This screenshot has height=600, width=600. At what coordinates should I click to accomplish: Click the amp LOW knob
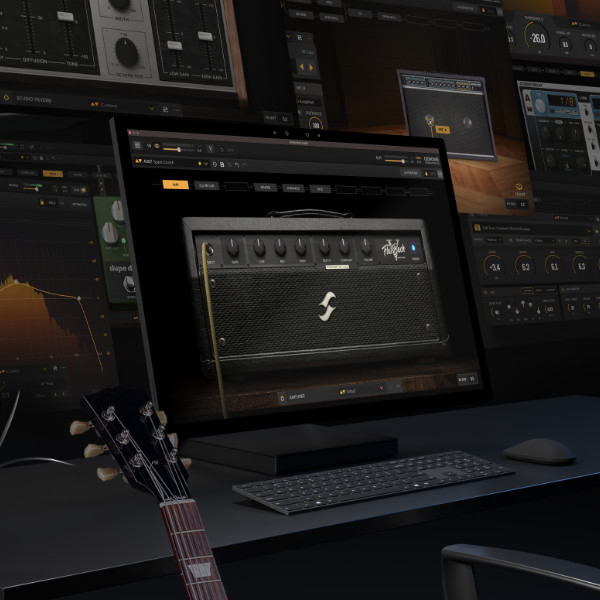click(x=259, y=247)
